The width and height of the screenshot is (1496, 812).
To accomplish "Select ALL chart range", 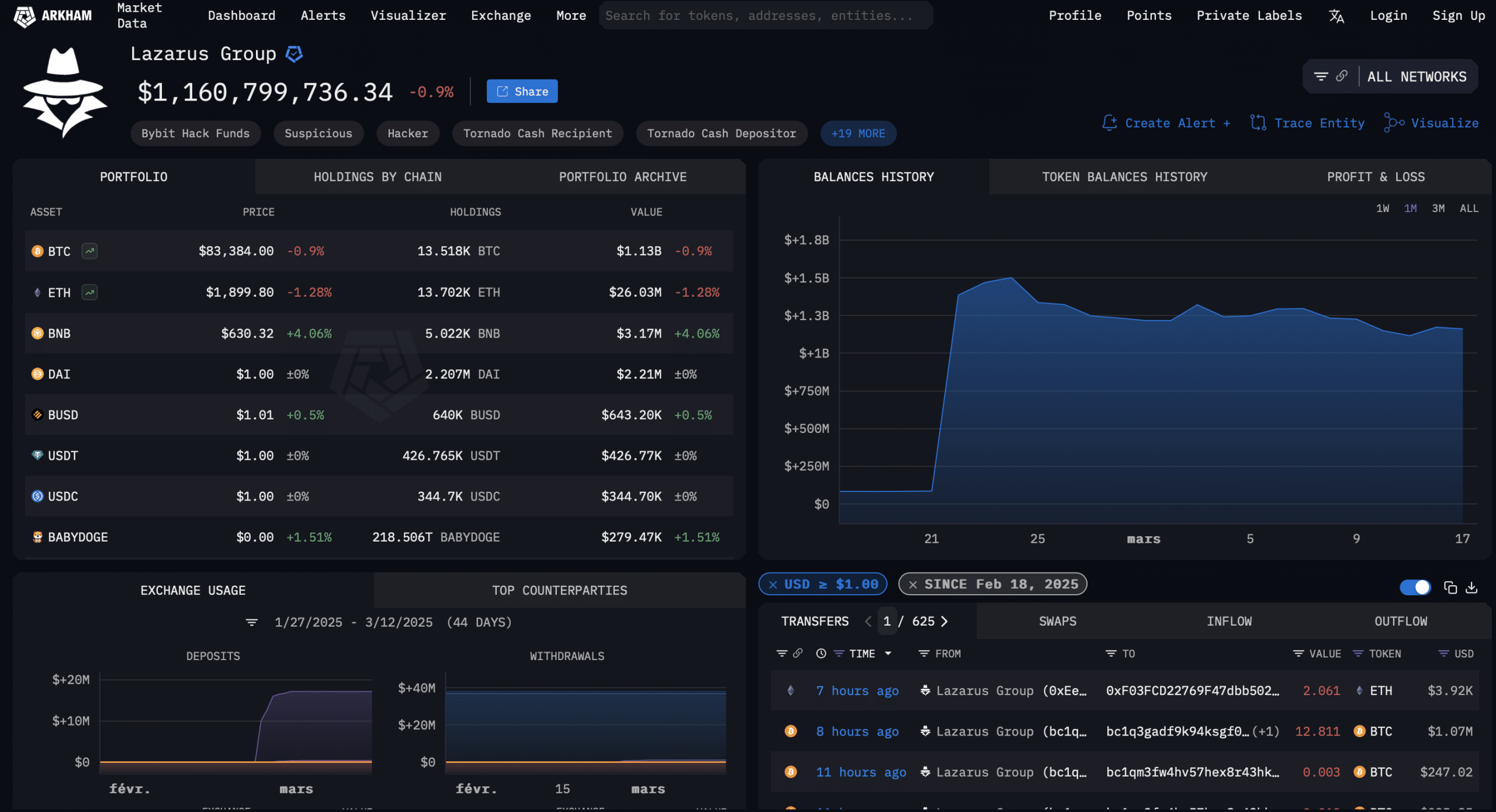I will click(x=1469, y=209).
